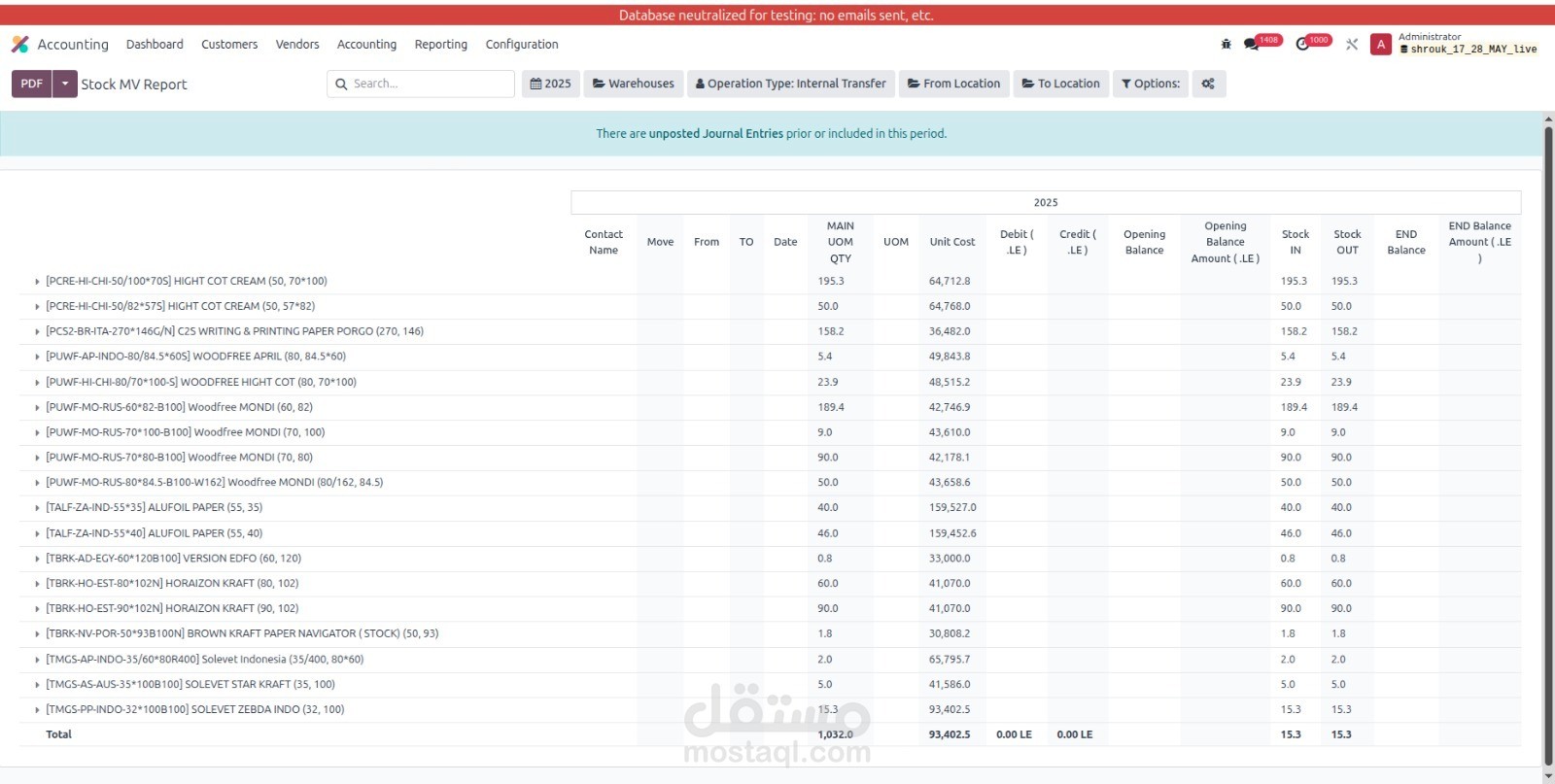Viewport: 1555px width, 784px height.
Task: Click the Accounting app name in the navbar
Action: pyautogui.click(x=73, y=45)
